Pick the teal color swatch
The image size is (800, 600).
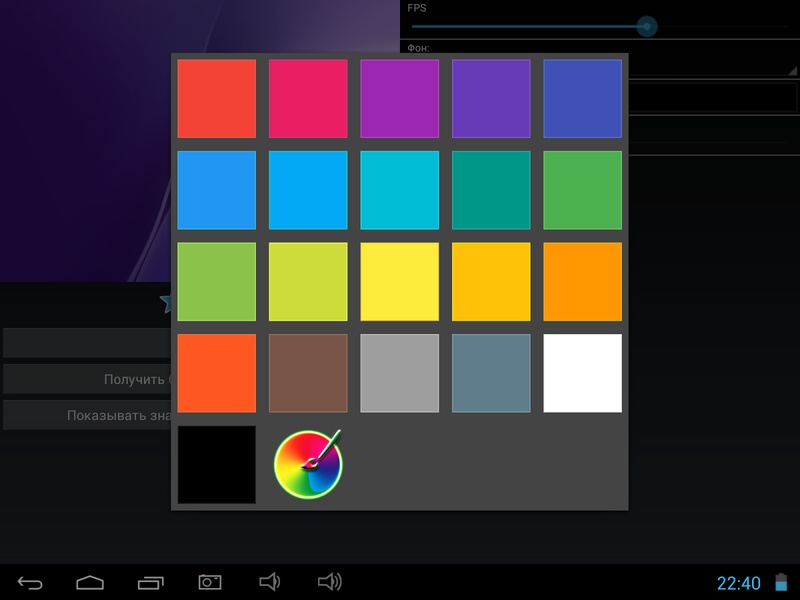pos(491,190)
